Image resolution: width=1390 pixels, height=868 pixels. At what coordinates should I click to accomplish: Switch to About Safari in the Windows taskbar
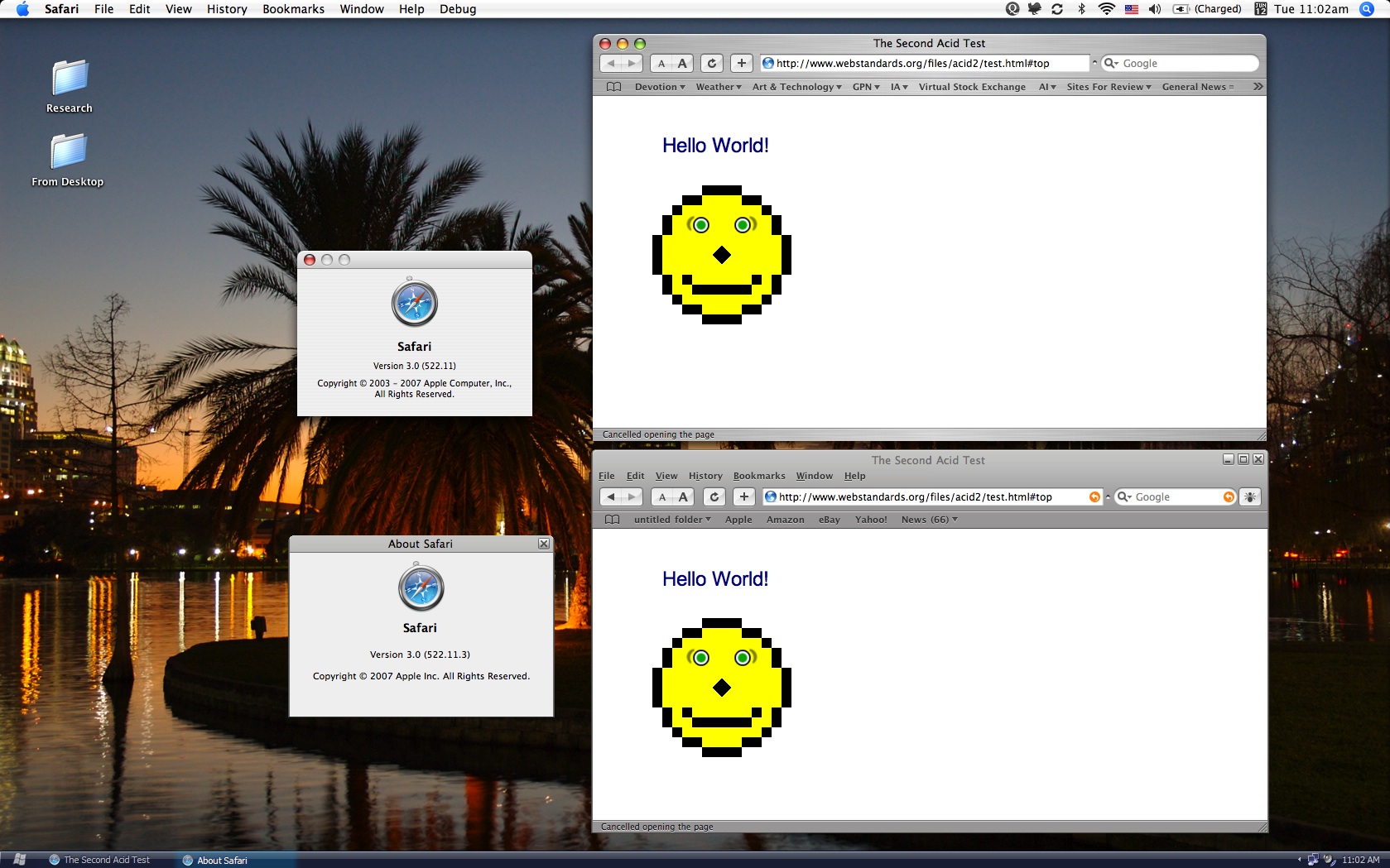222,860
